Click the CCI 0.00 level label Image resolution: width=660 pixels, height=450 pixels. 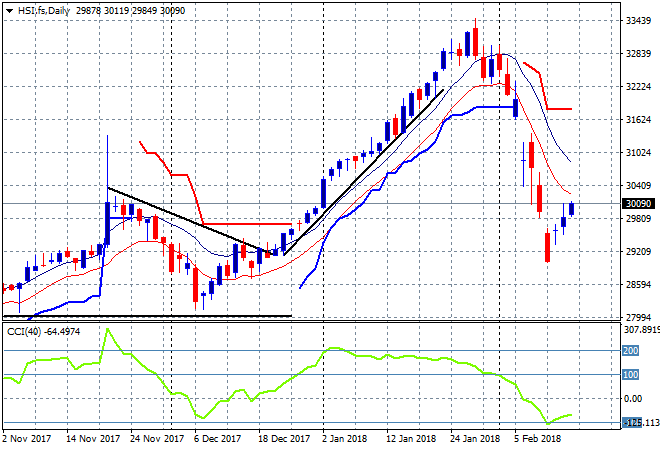pyautogui.click(x=633, y=399)
